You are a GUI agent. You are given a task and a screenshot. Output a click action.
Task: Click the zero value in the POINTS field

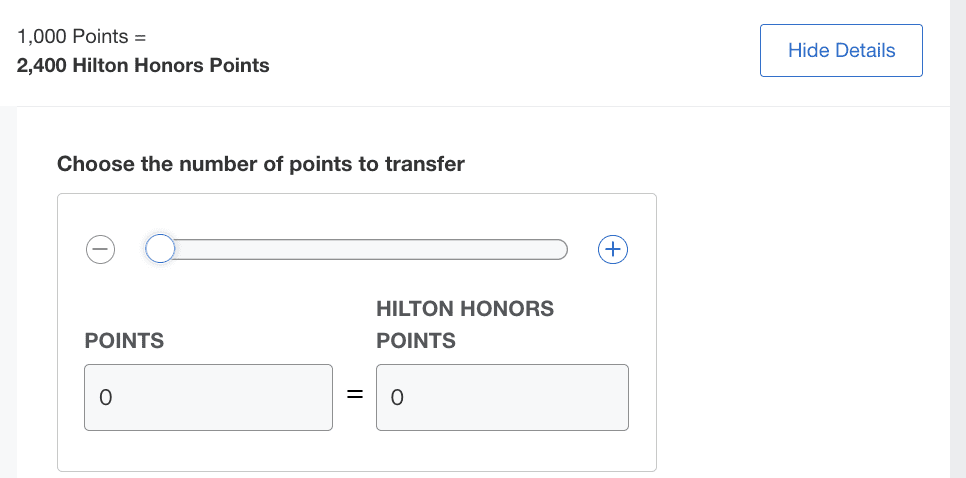click(104, 398)
